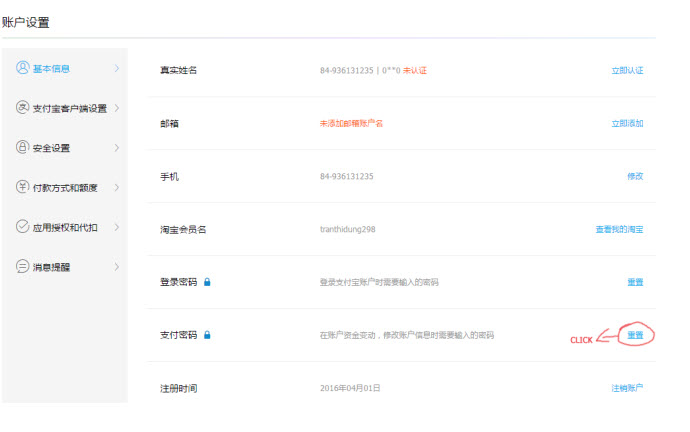Click the lock icon beside 登录密码
The width and height of the screenshot is (690, 432).
[x=207, y=282]
